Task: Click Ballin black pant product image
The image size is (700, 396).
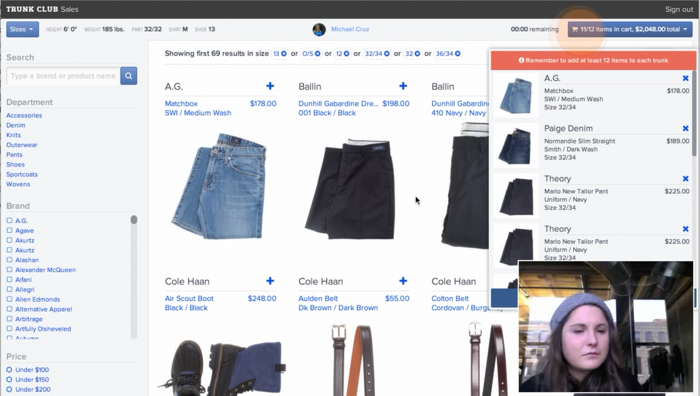Action: (350, 190)
